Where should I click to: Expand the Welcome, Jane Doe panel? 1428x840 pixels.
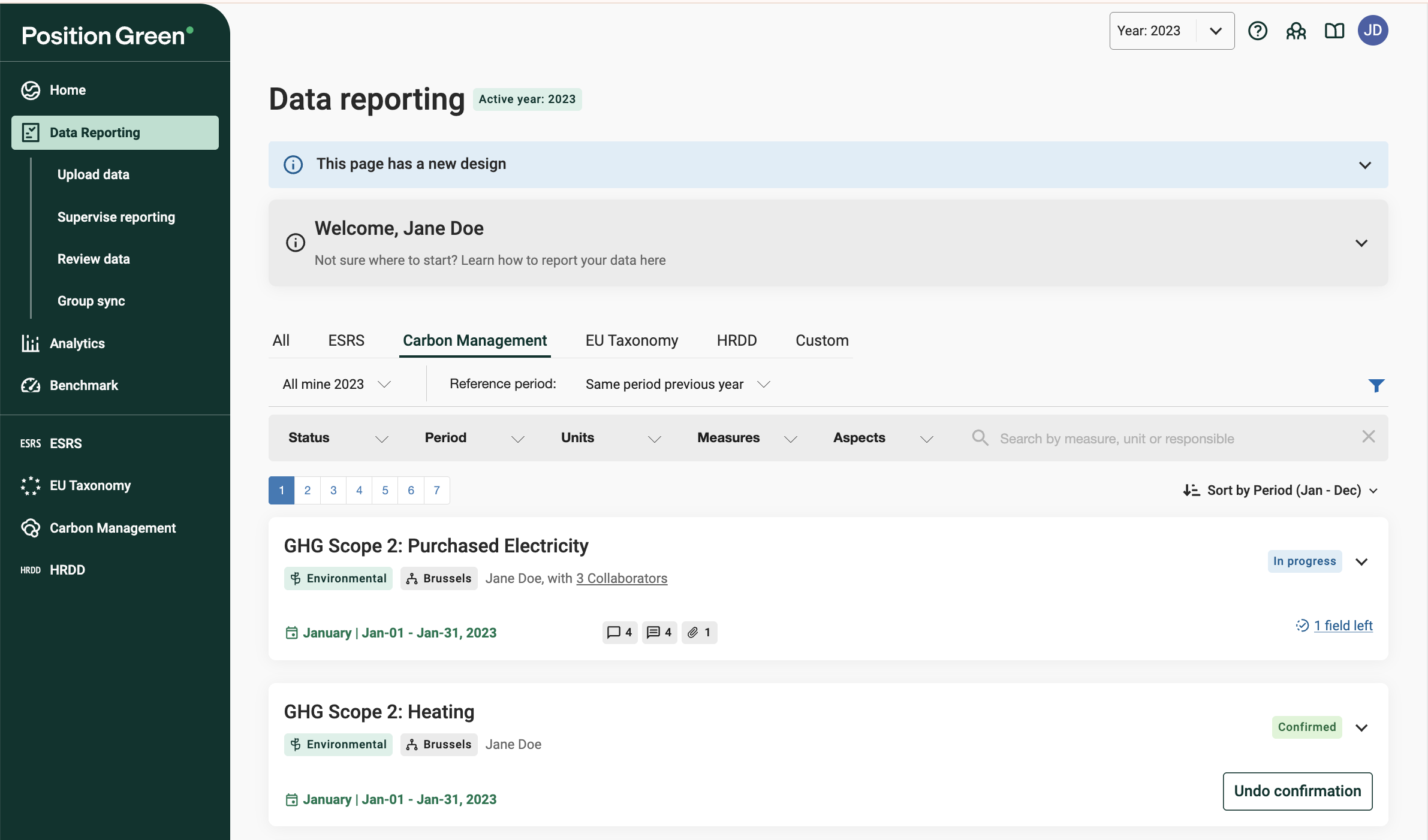(x=1361, y=243)
